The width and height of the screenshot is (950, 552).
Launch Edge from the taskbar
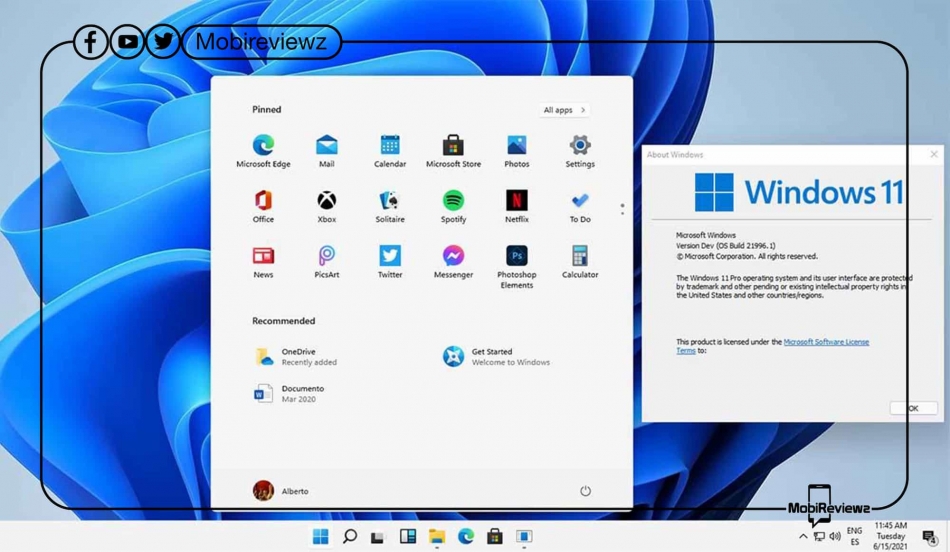pos(466,536)
